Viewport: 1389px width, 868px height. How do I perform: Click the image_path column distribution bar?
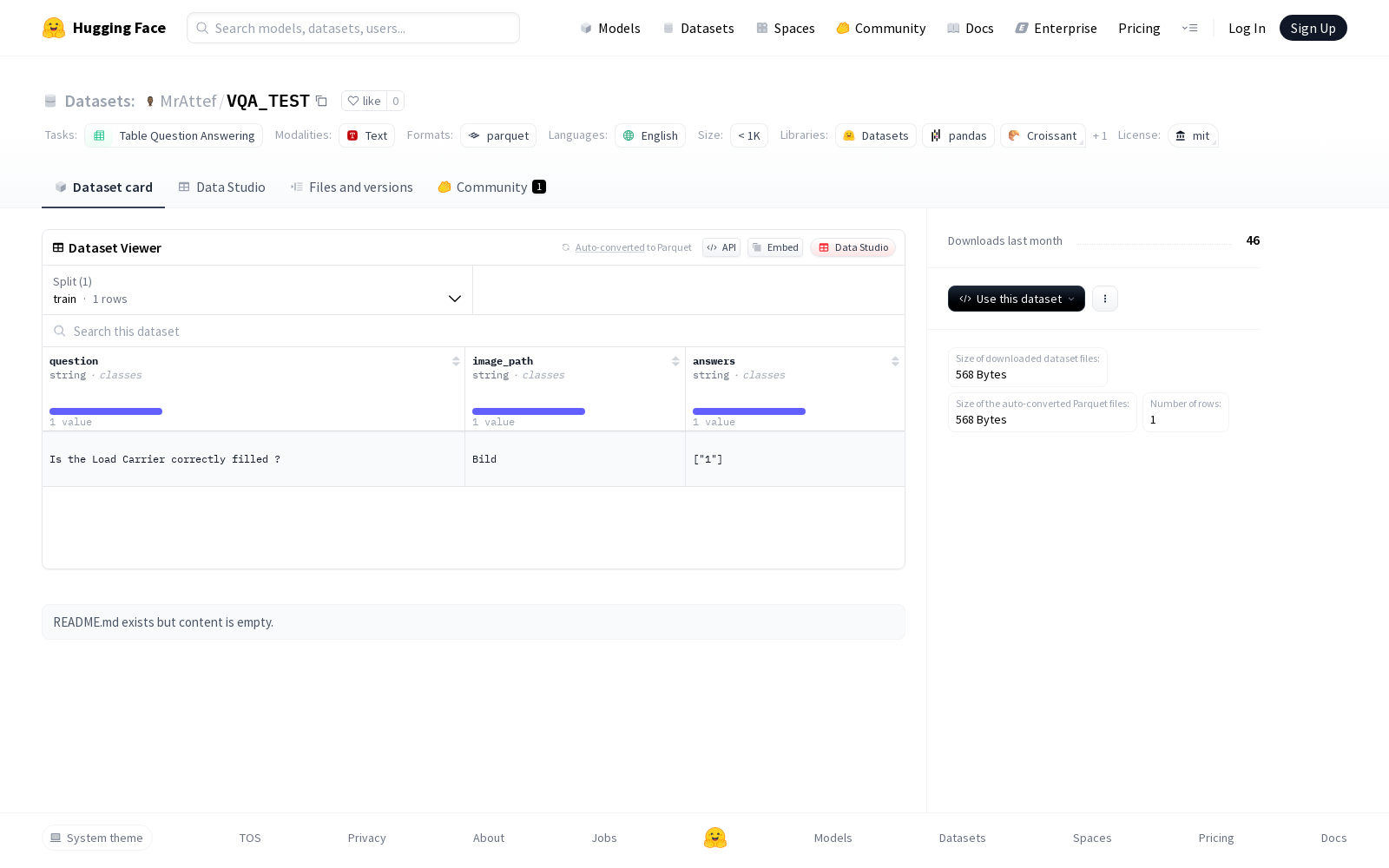click(x=529, y=411)
